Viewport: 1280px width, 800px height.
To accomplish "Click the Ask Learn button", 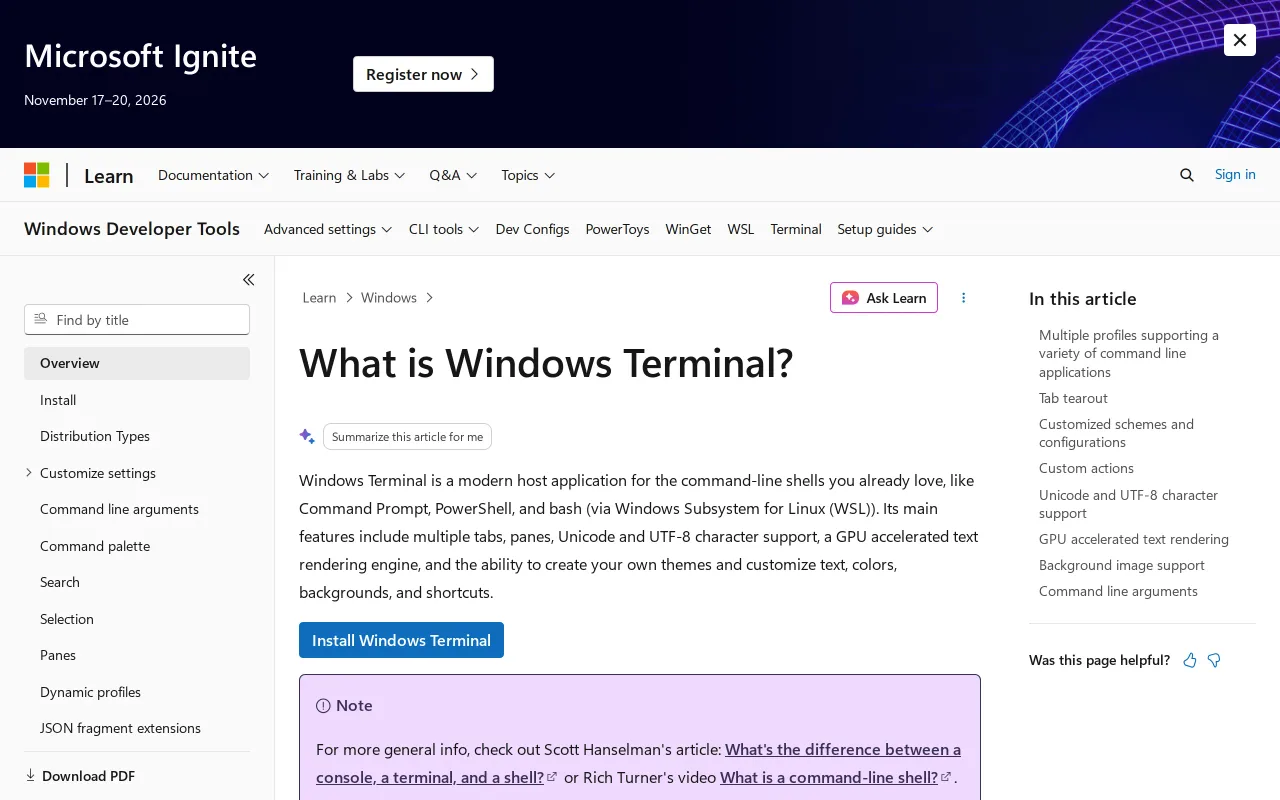I will pyautogui.click(x=884, y=298).
